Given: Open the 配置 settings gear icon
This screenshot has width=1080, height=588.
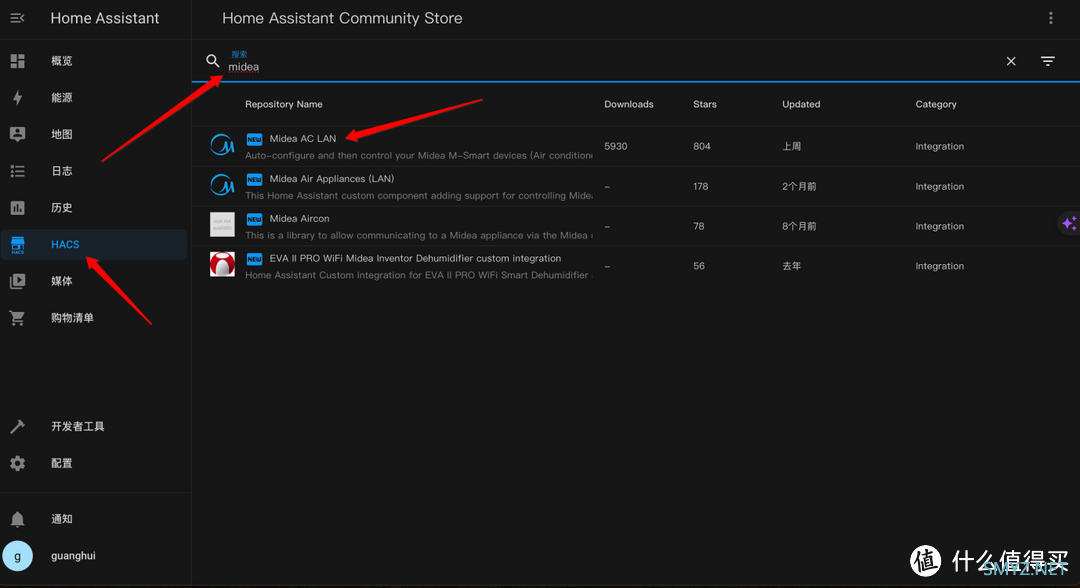Looking at the screenshot, I should 17,463.
